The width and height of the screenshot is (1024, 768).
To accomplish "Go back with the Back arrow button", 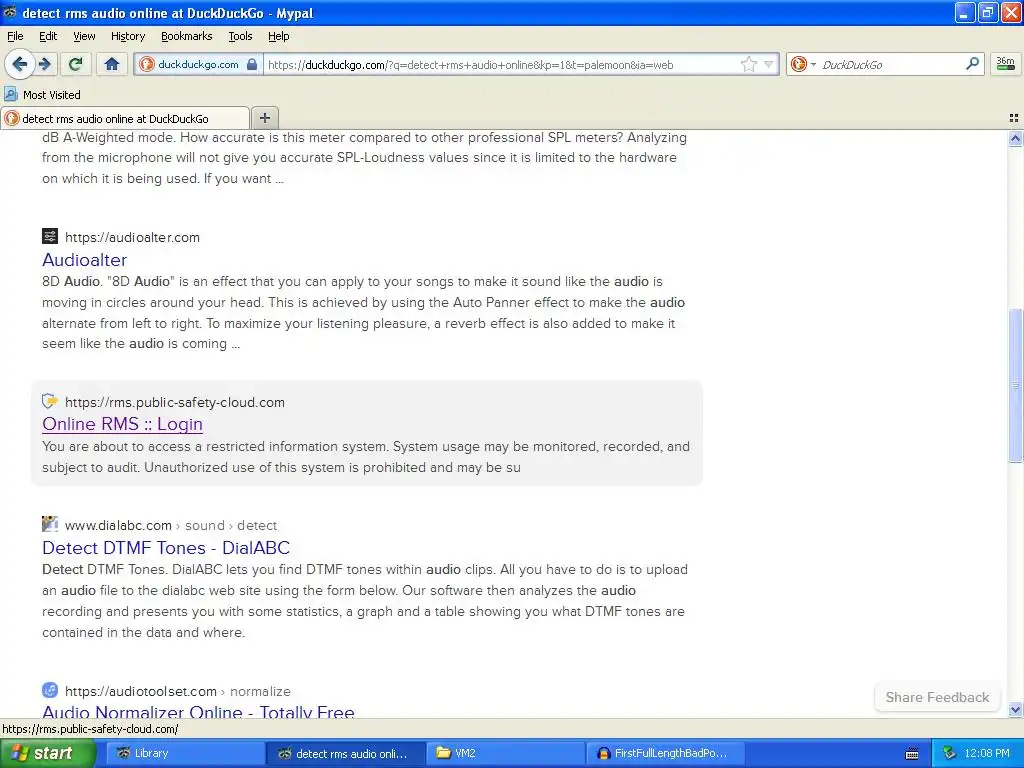I will [x=19, y=64].
